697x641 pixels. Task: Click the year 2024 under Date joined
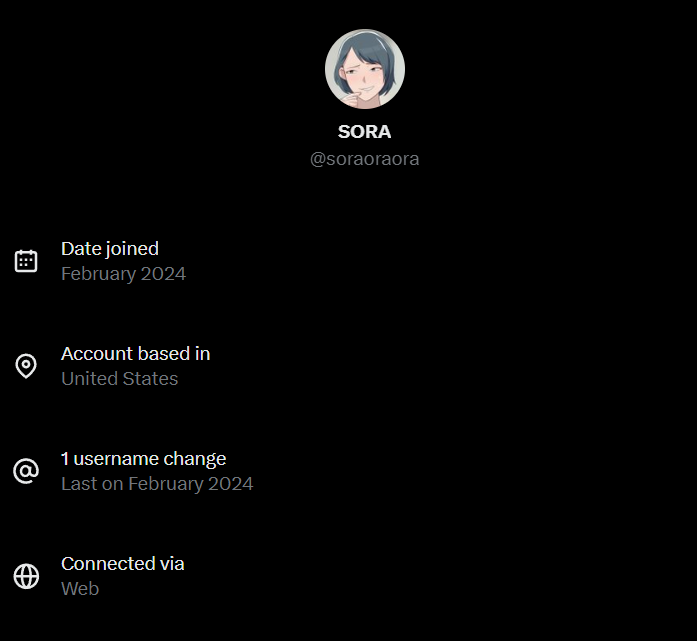point(165,274)
